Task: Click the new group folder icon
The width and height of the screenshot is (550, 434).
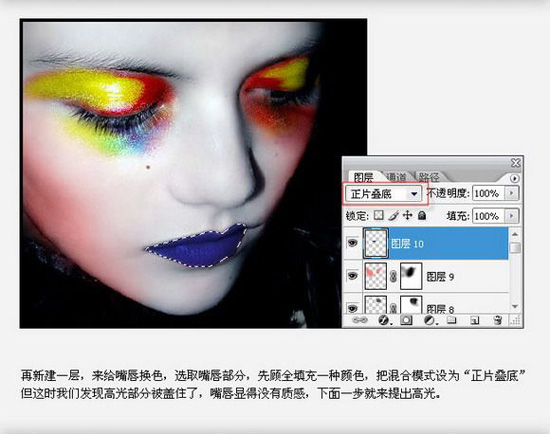Action: 452,320
